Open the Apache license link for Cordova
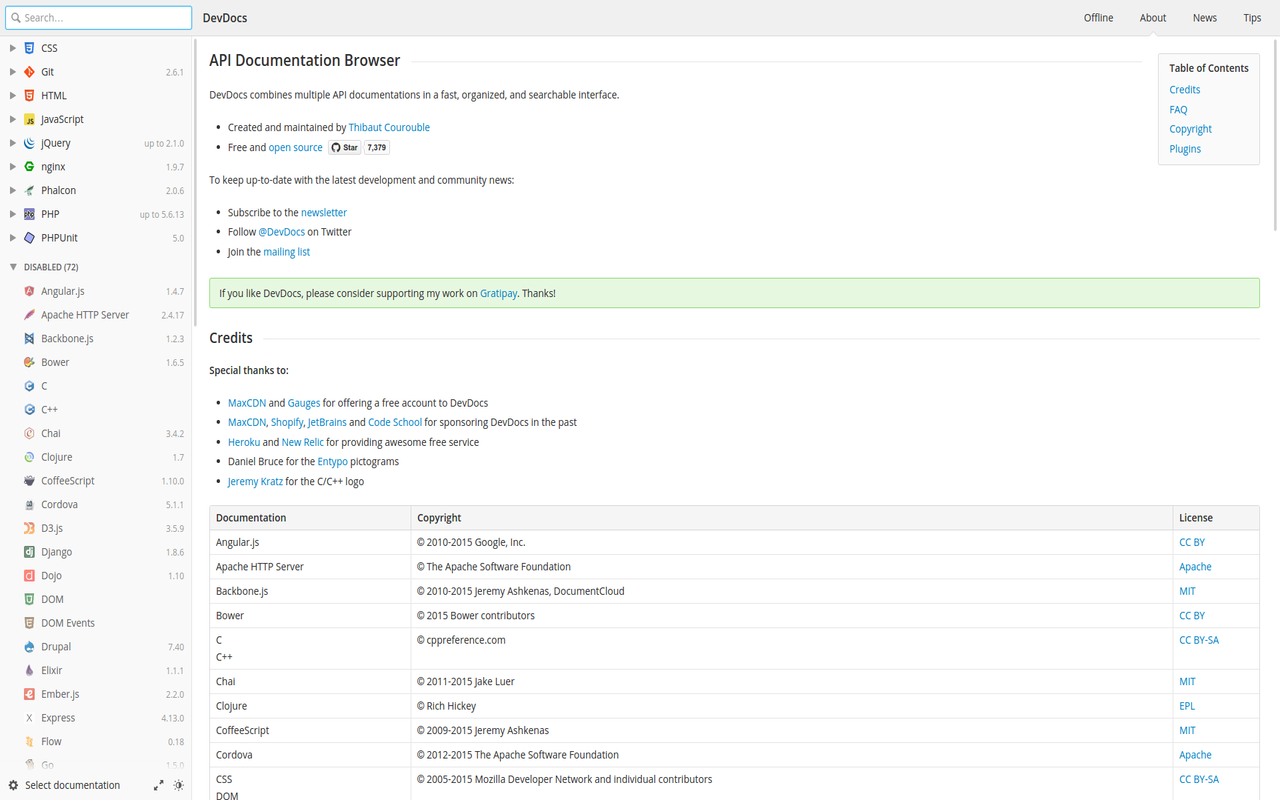 click(x=1195, y=755)
